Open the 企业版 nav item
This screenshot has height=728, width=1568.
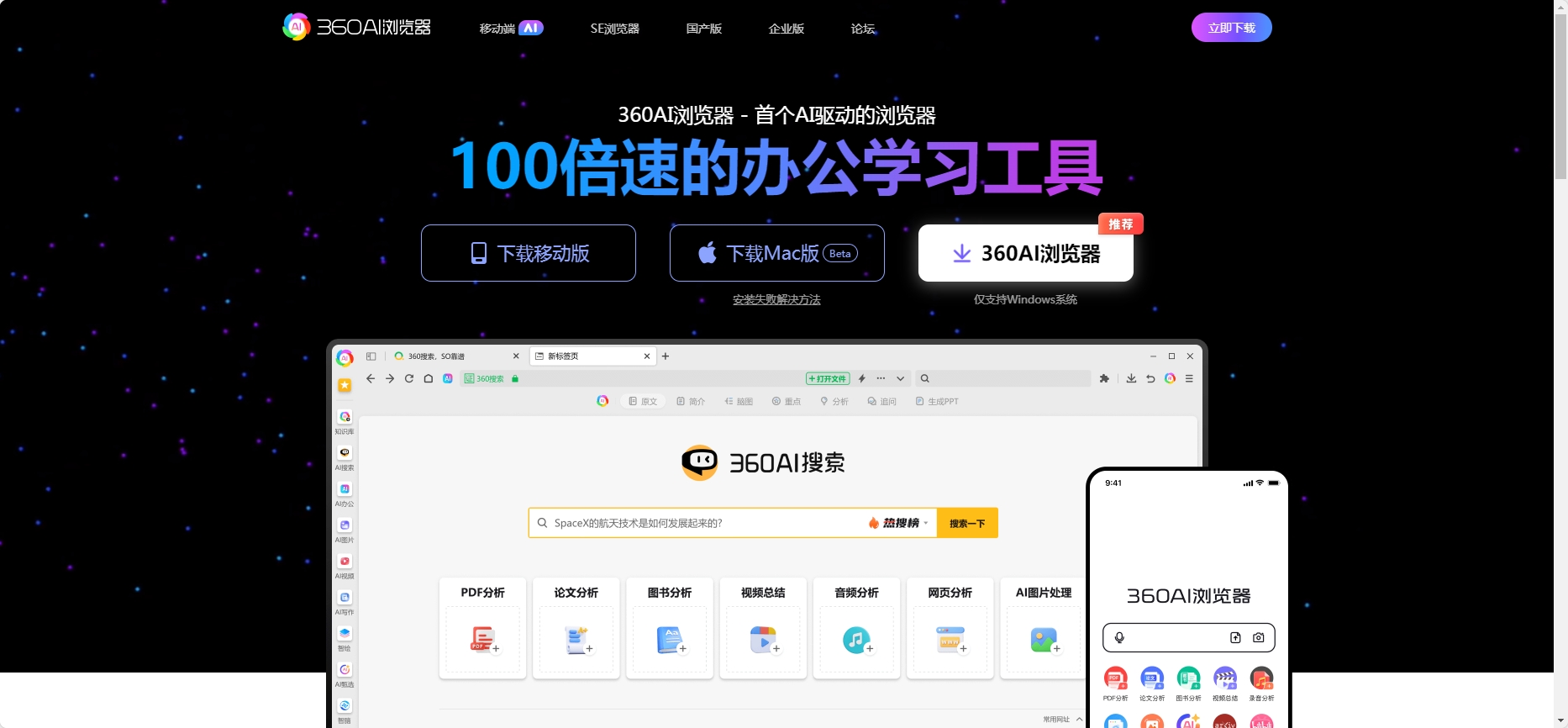tap(786, 29)
